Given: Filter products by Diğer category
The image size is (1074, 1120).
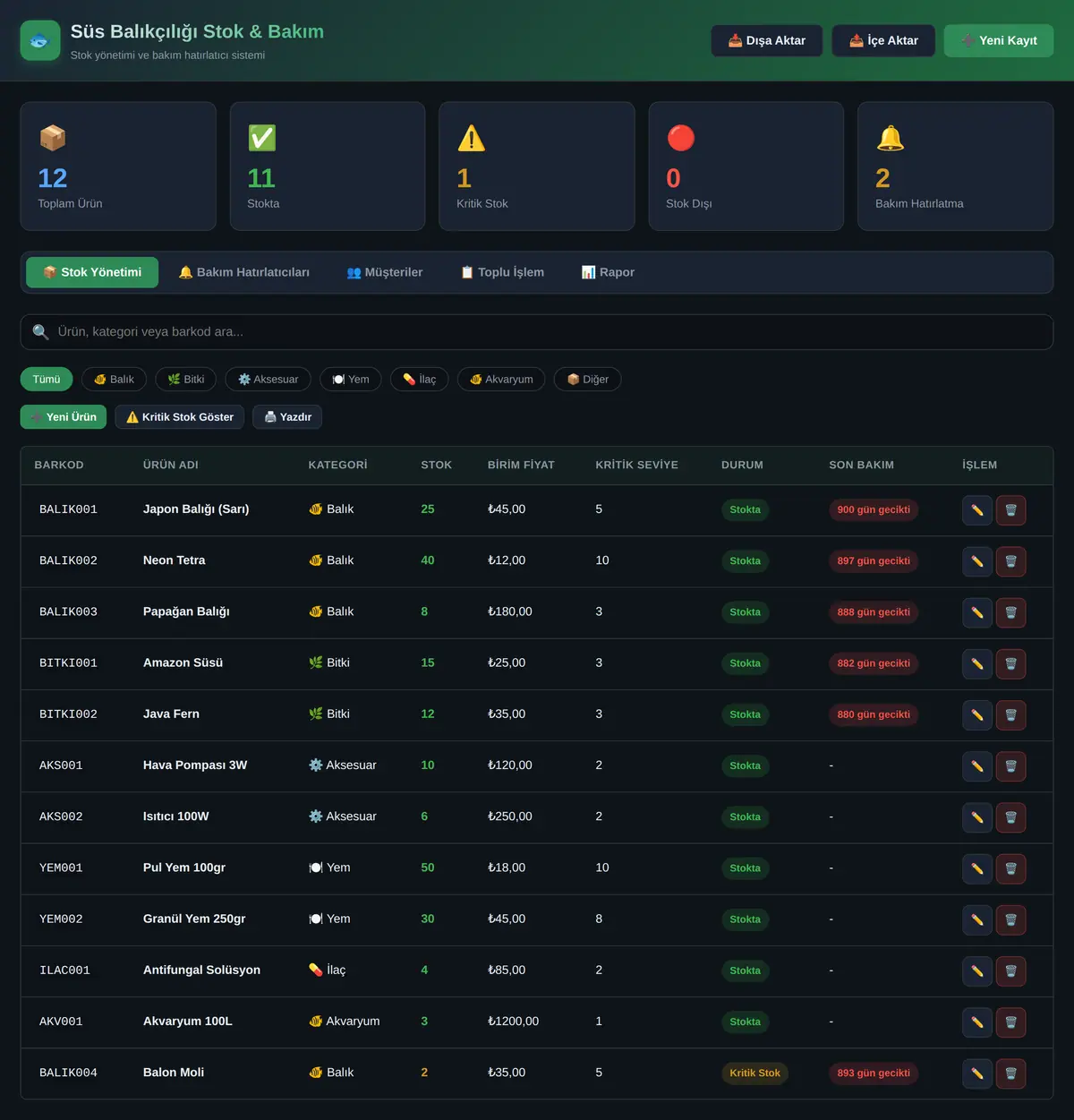Looking at the screenshot, I should coord(588,380).
